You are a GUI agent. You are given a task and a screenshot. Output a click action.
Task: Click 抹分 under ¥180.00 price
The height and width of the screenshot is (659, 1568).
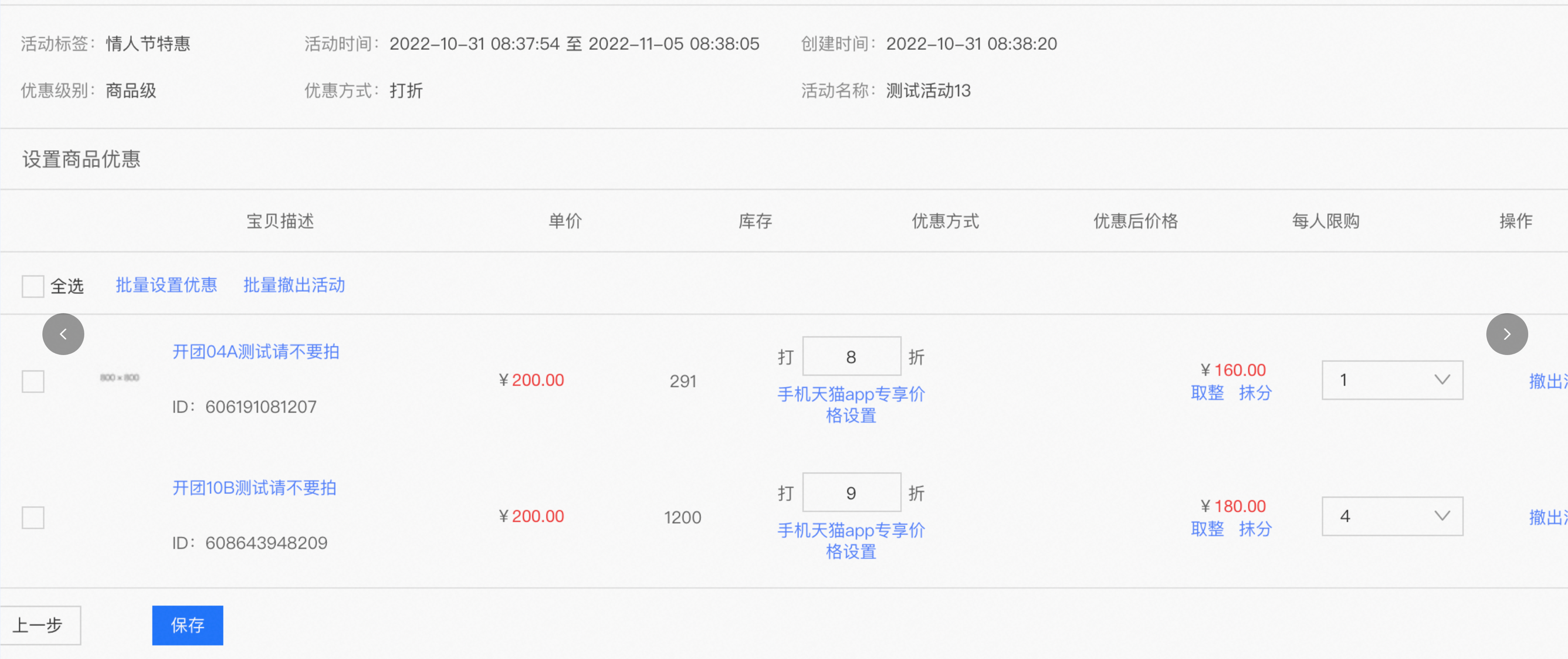coord(1255,529)
